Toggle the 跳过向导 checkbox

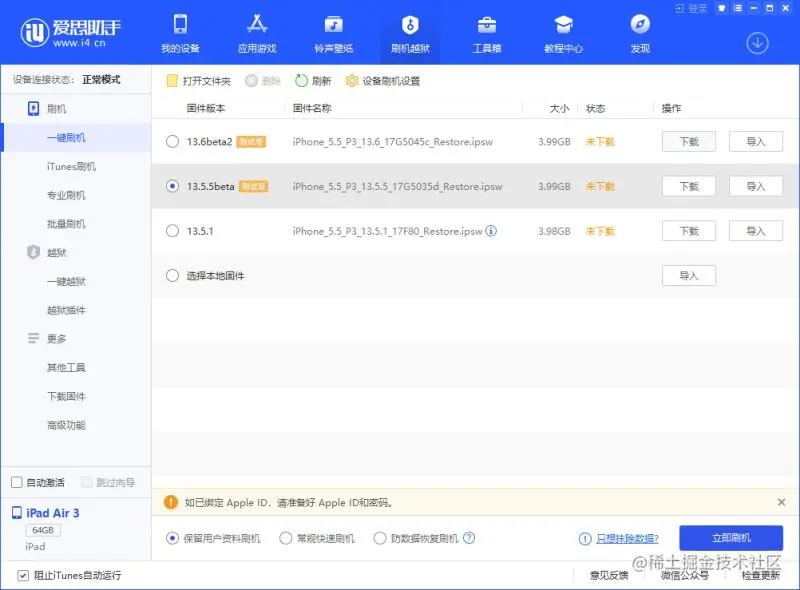tap(87, 482)
